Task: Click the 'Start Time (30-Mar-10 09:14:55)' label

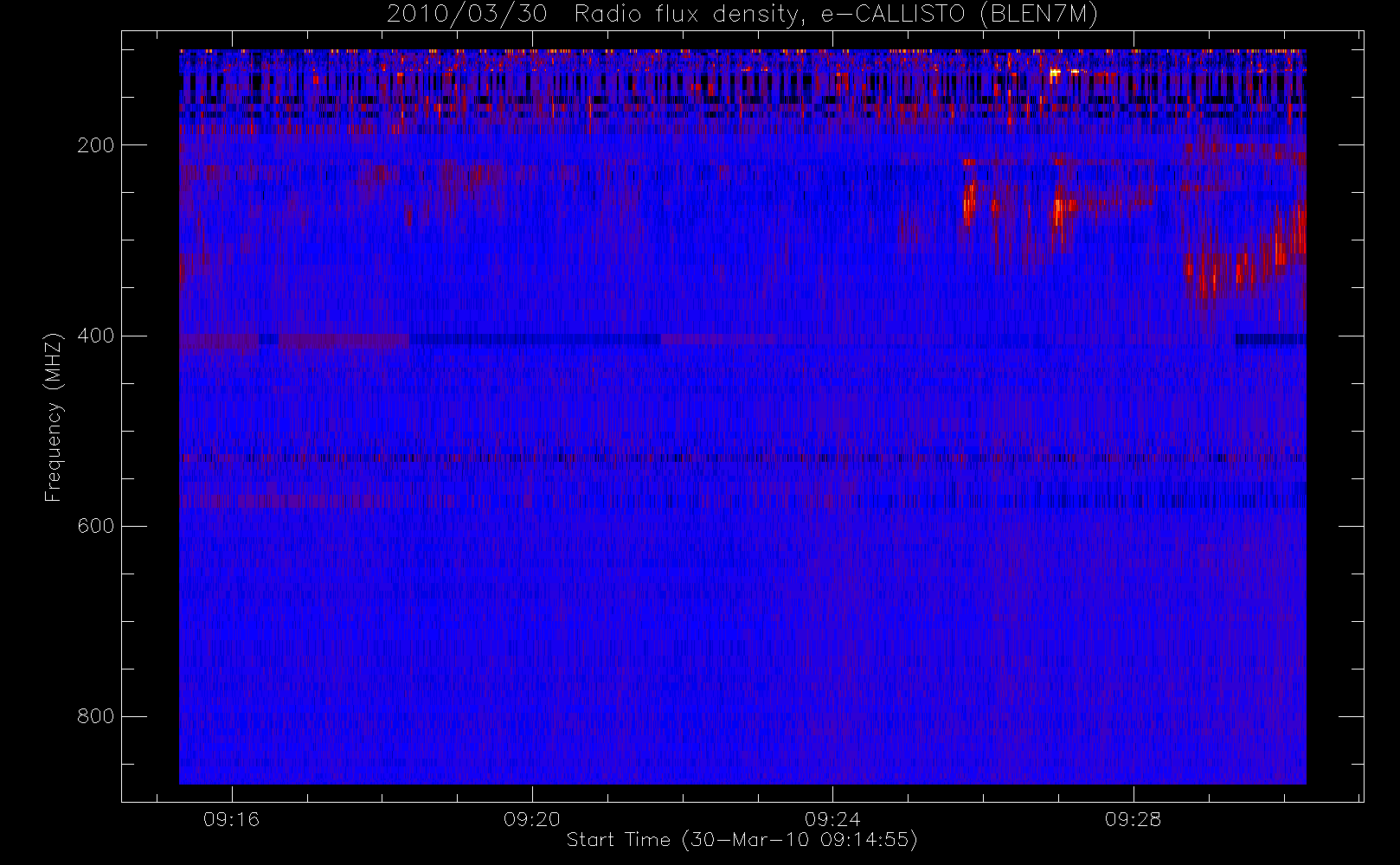Action: [742, 840]
